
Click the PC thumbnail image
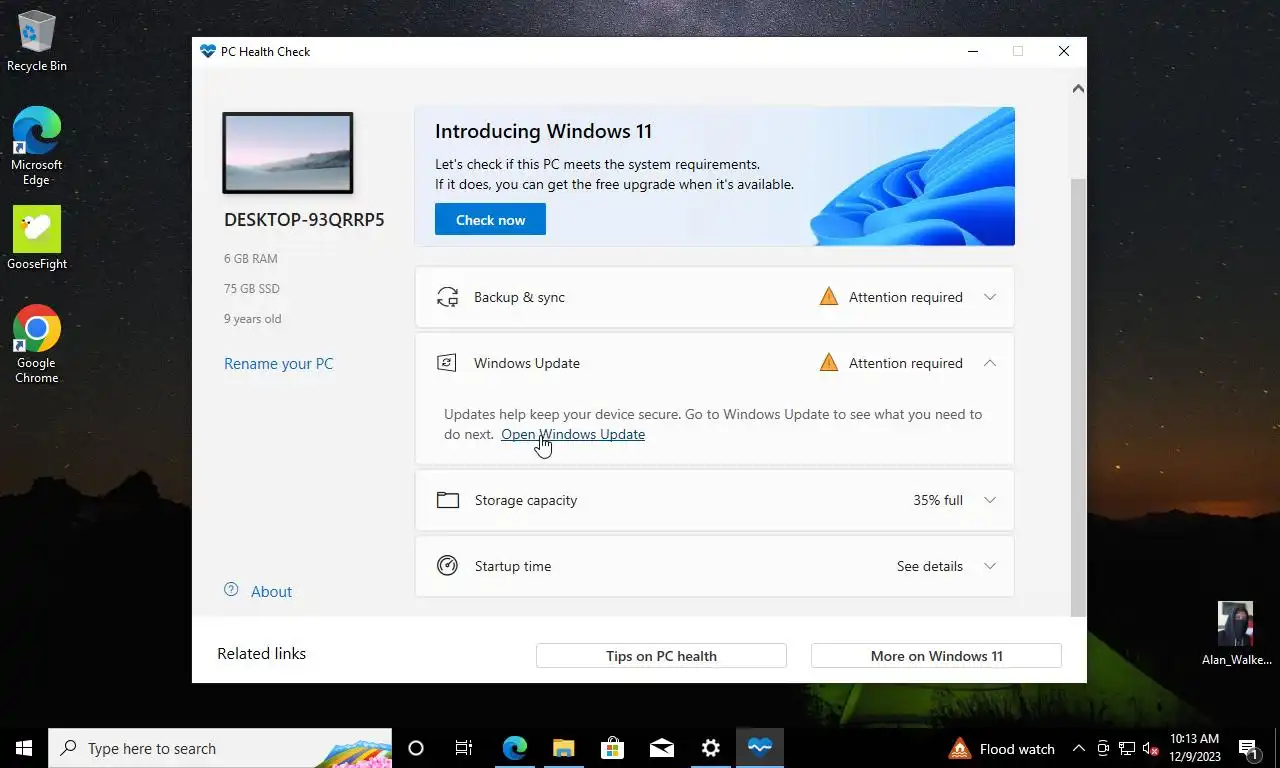(288, 153)
